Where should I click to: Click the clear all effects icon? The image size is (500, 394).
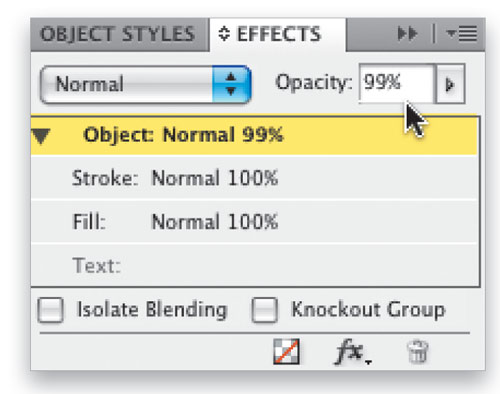(286, 352)
